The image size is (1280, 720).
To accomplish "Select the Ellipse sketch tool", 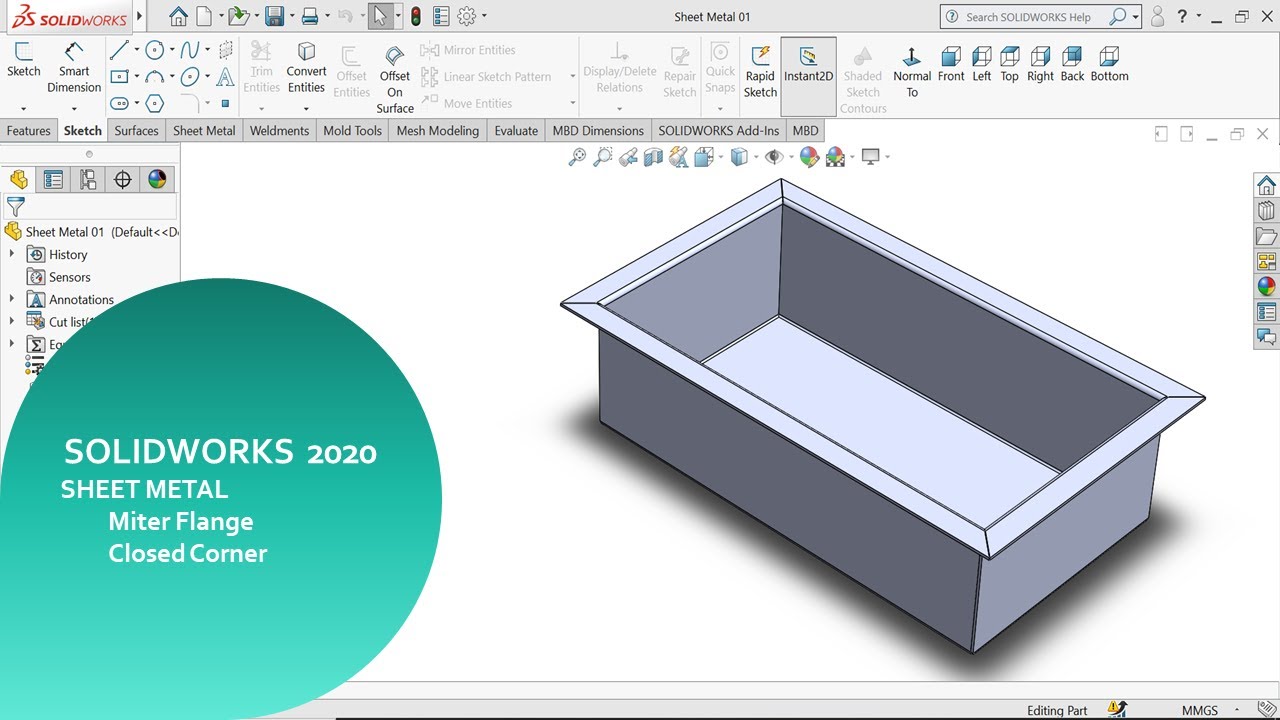I will point(189,77).
